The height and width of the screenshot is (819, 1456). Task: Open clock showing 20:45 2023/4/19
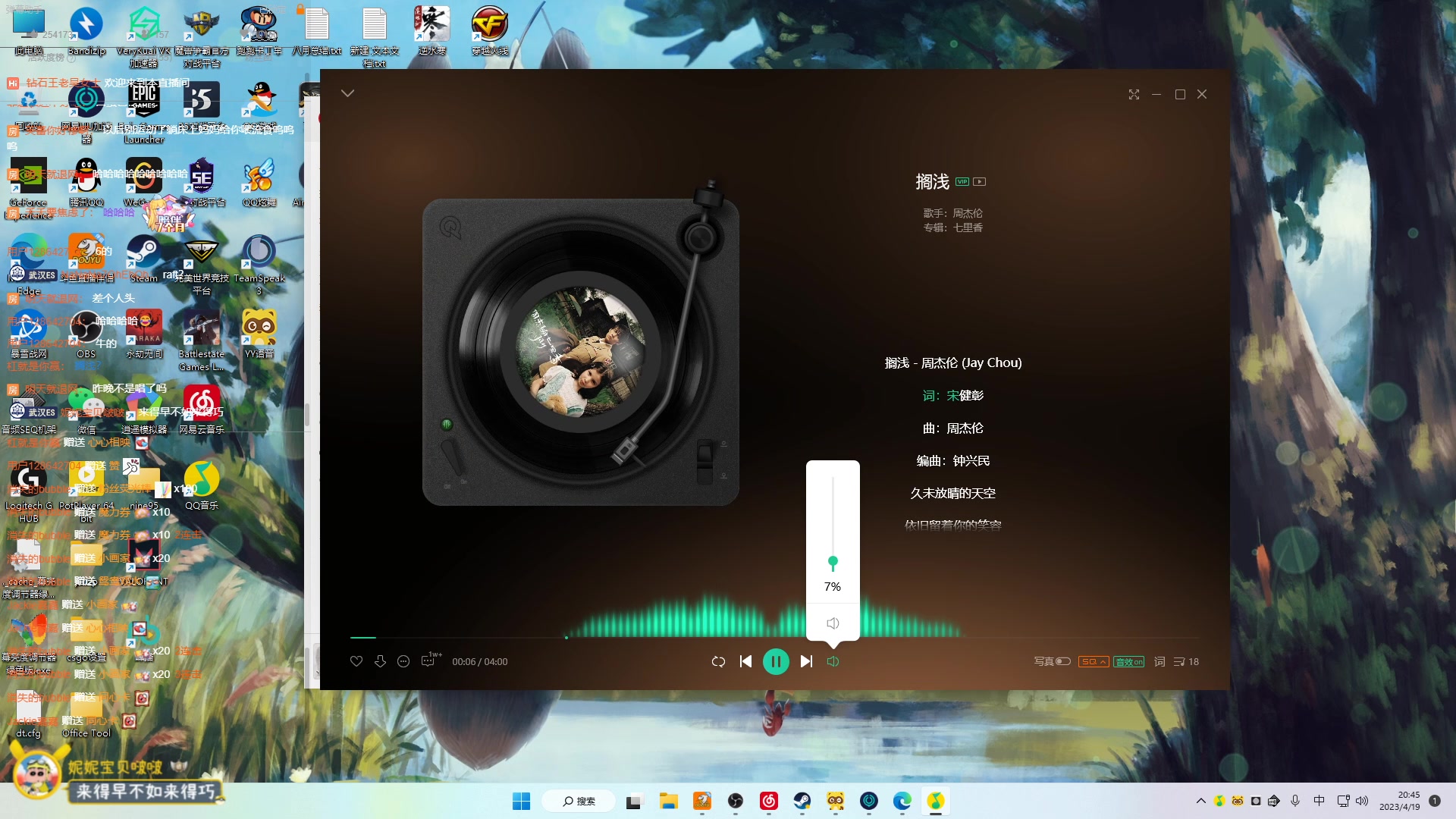coord(1399,801)
